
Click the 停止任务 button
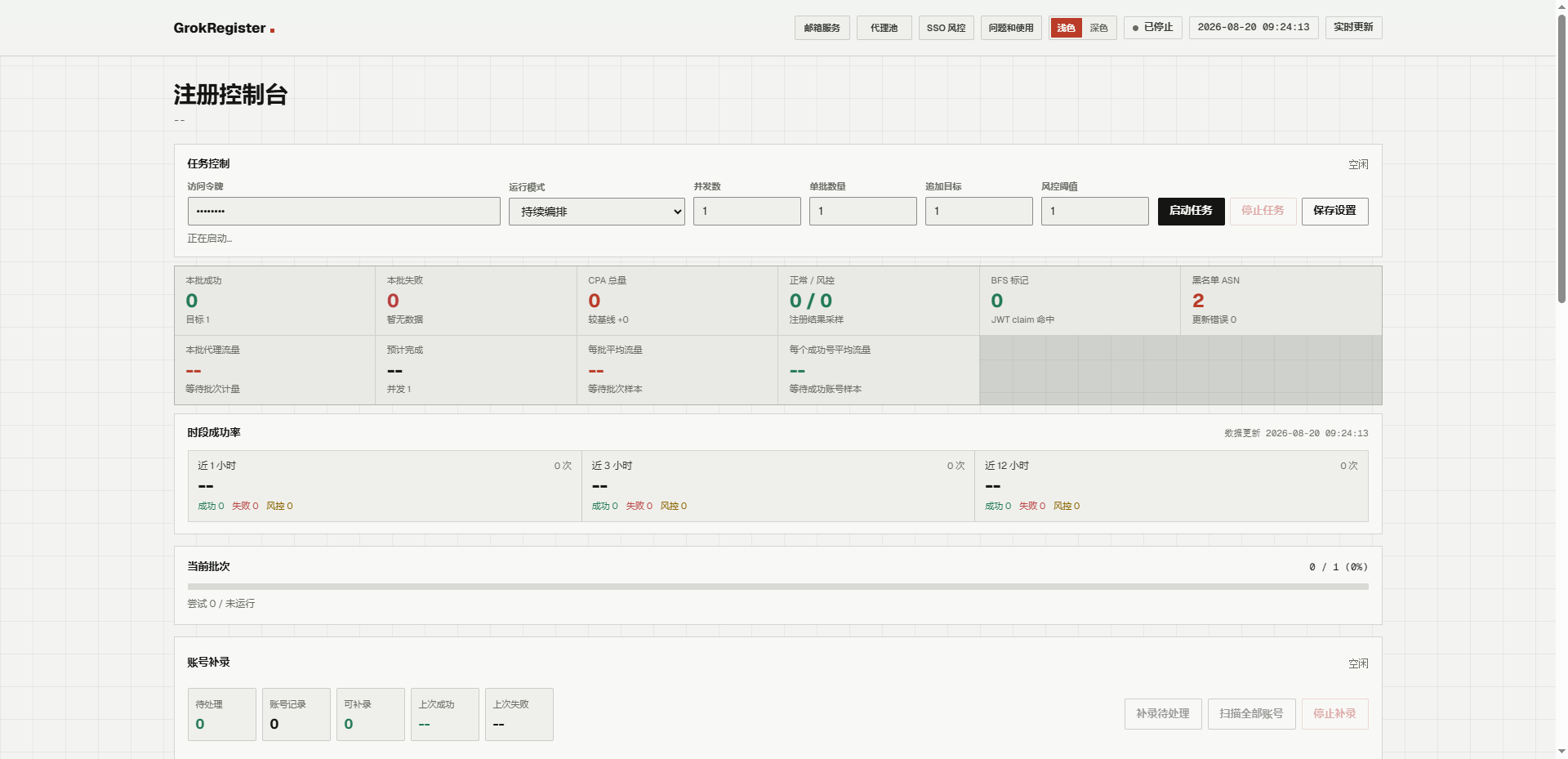[1263, 211]
